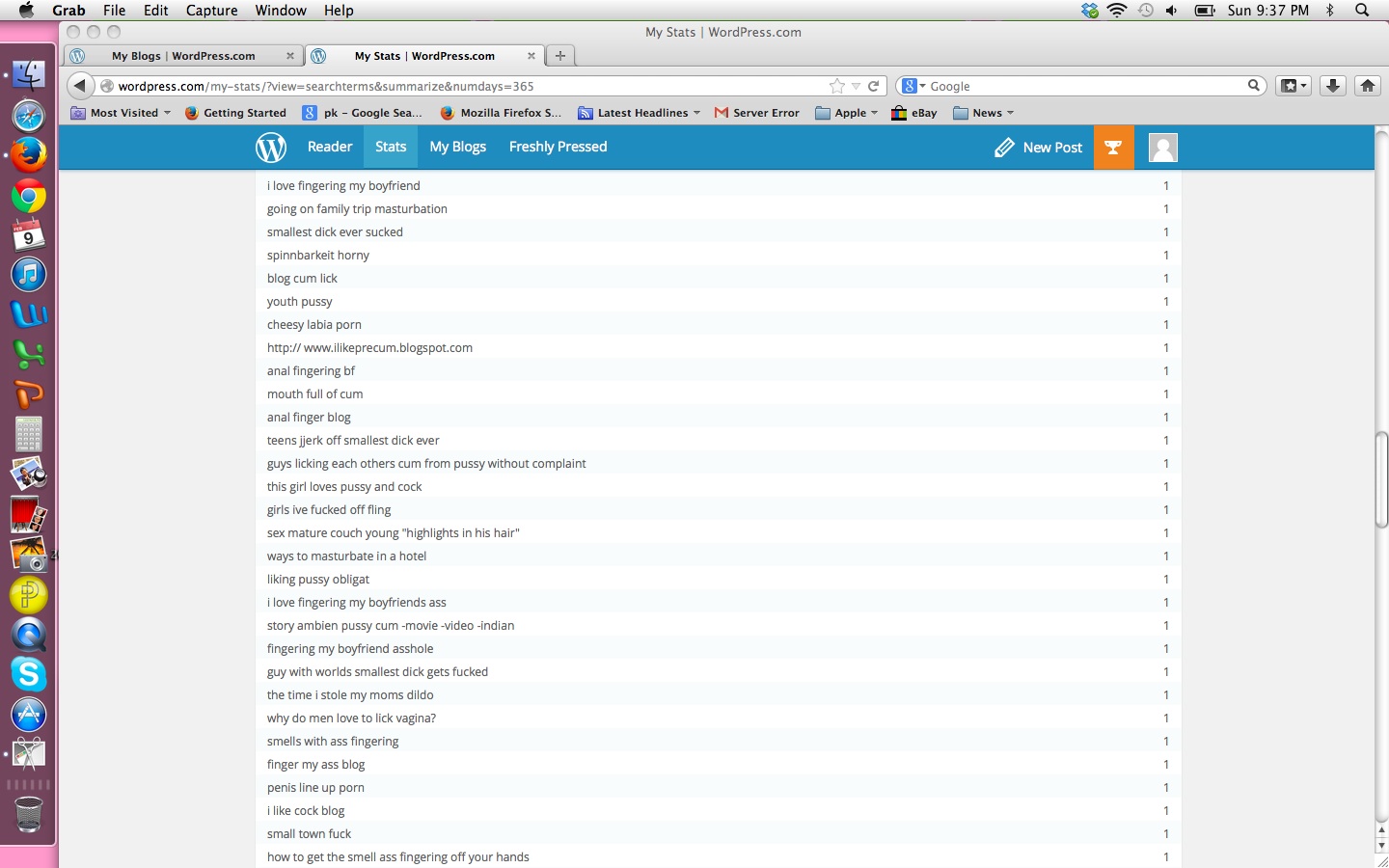Viewport: 1389px width, 868px height.
Task: Reload the page with the refresh icon
Action: tap(874, 86)
